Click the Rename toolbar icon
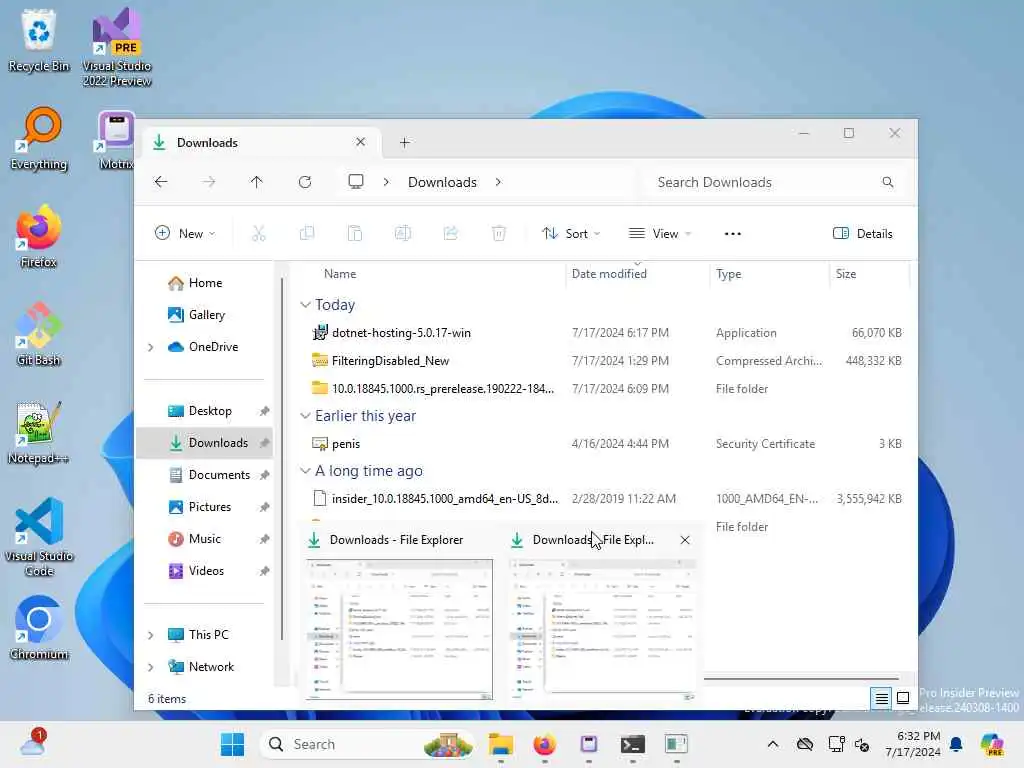Image resolution: width=1024 pixels, height=768 pixels. 402,233
